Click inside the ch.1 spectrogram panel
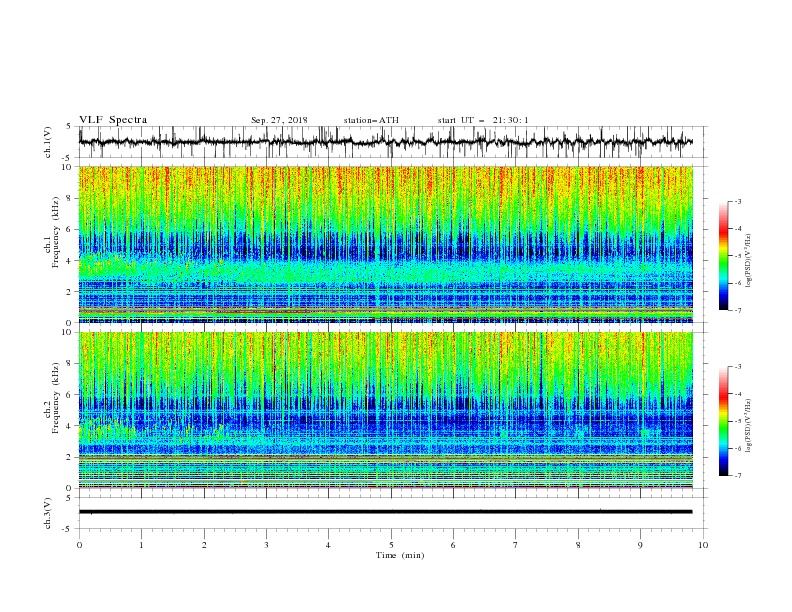The width and height of the screenshot is (792, 612). 385,244
